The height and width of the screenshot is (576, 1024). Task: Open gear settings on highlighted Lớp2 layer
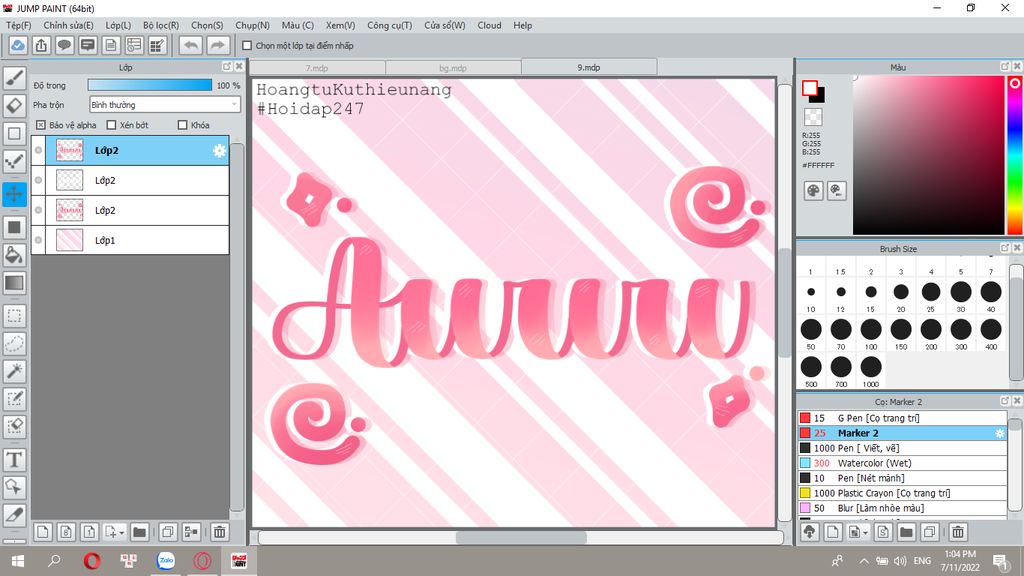pyautogui.click(x=219, y=150)
